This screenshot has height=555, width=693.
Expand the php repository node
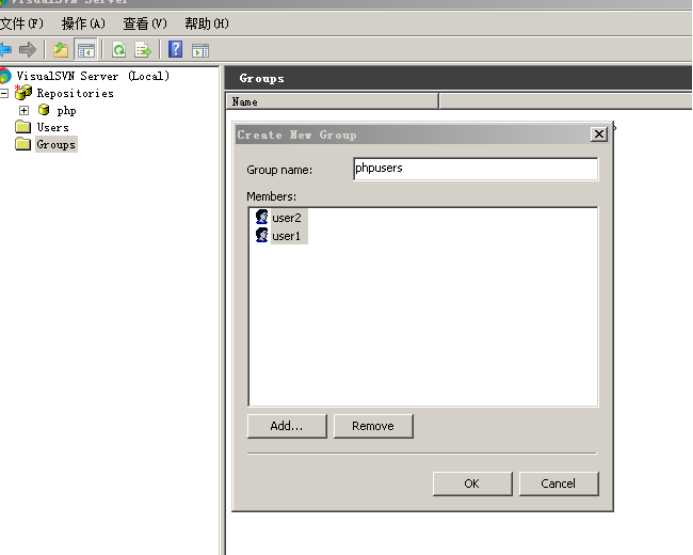click(x=24, y=110)
